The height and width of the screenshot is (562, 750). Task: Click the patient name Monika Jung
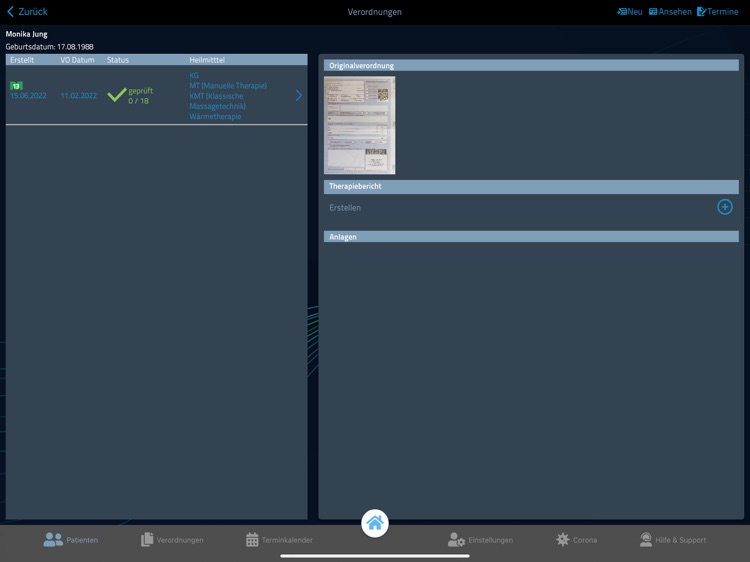click(26, 34)
